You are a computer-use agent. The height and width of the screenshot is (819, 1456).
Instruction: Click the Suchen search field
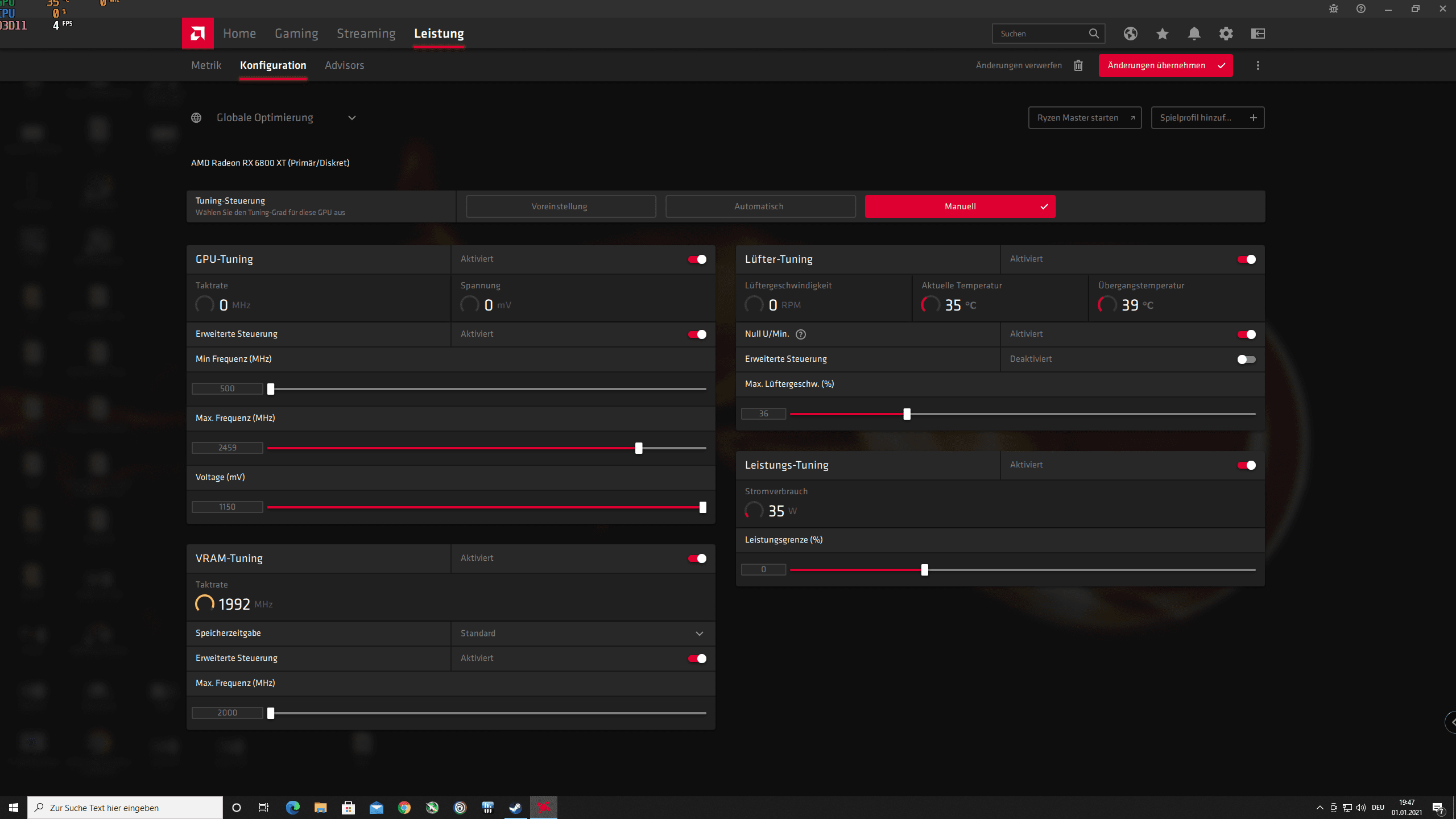tap(1048, 34)
